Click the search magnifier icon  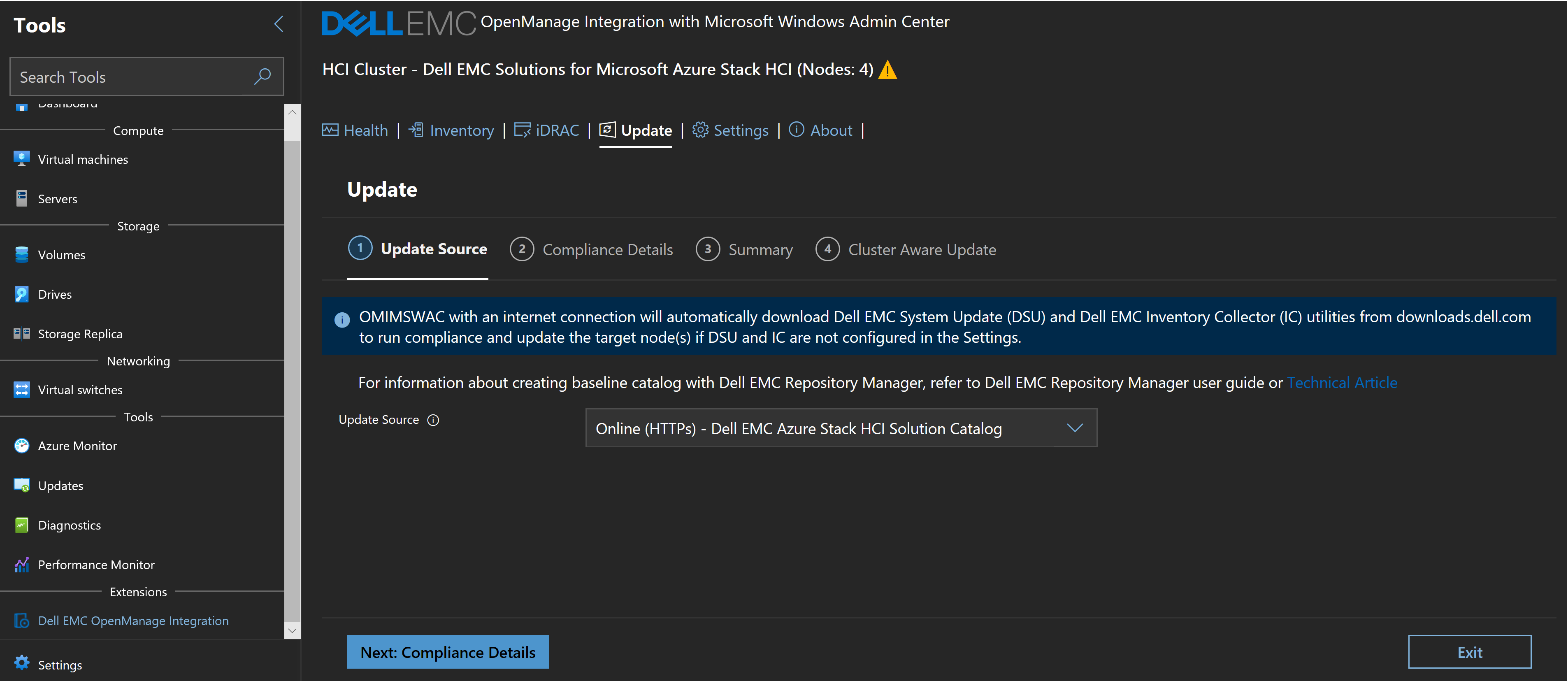click(262, 77)
